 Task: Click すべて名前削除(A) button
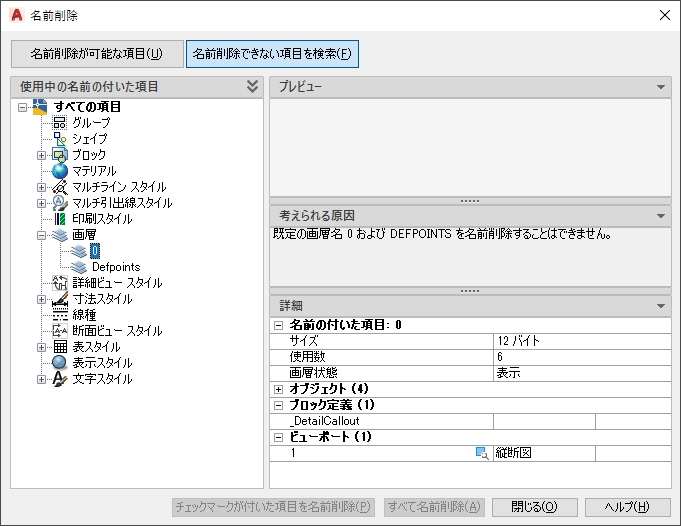(434, 507)
